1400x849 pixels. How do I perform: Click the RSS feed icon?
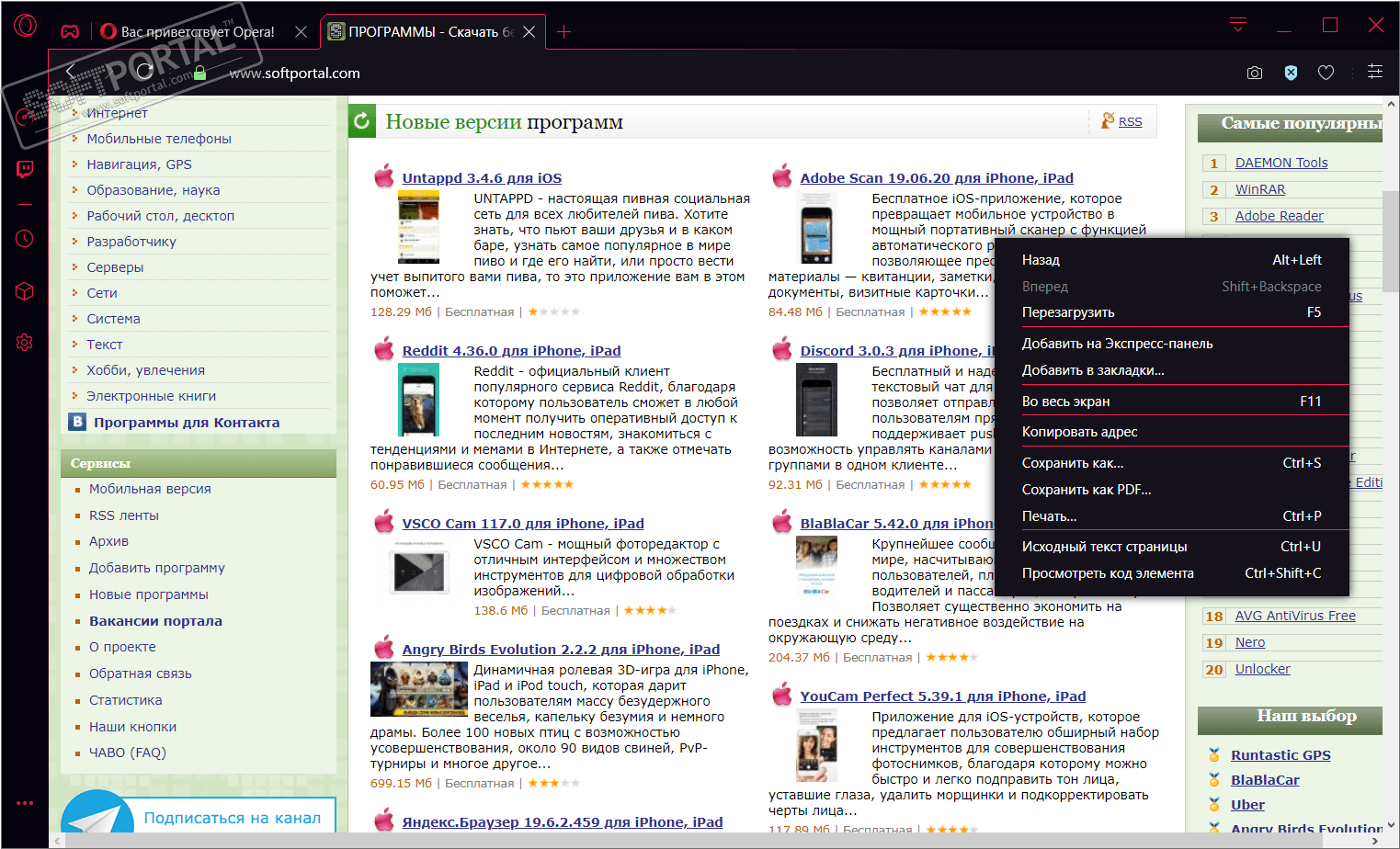coord(1108,120)
